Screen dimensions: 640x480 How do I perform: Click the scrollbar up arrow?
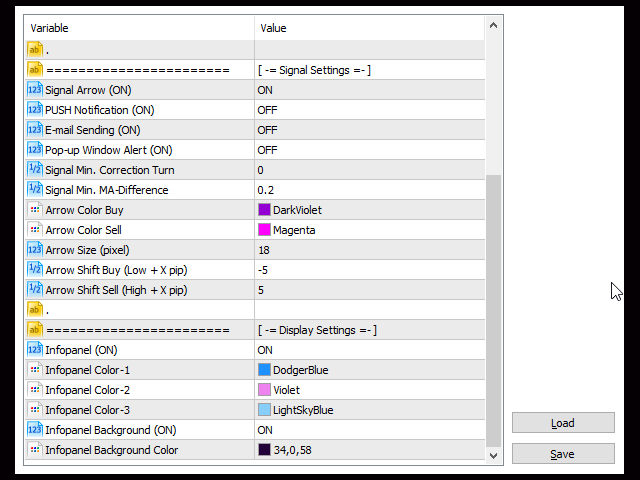[493, 25]
